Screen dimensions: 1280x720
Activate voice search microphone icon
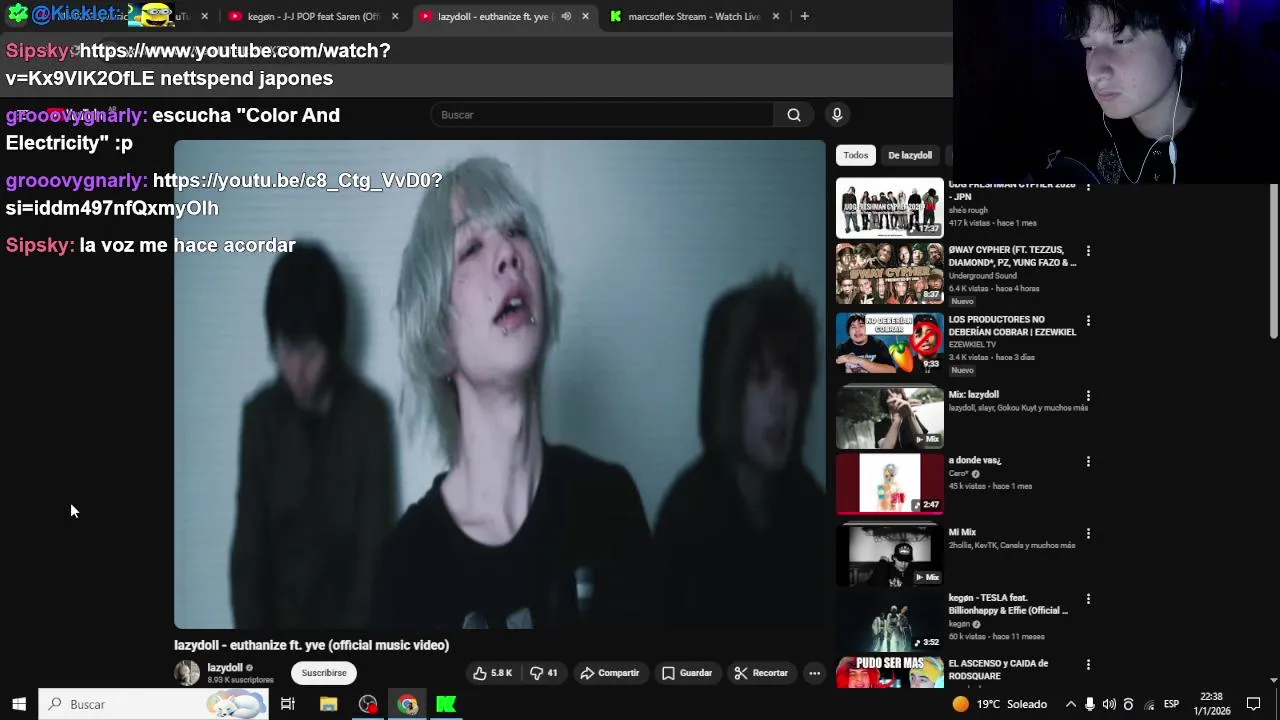click(x=837, y=115)
